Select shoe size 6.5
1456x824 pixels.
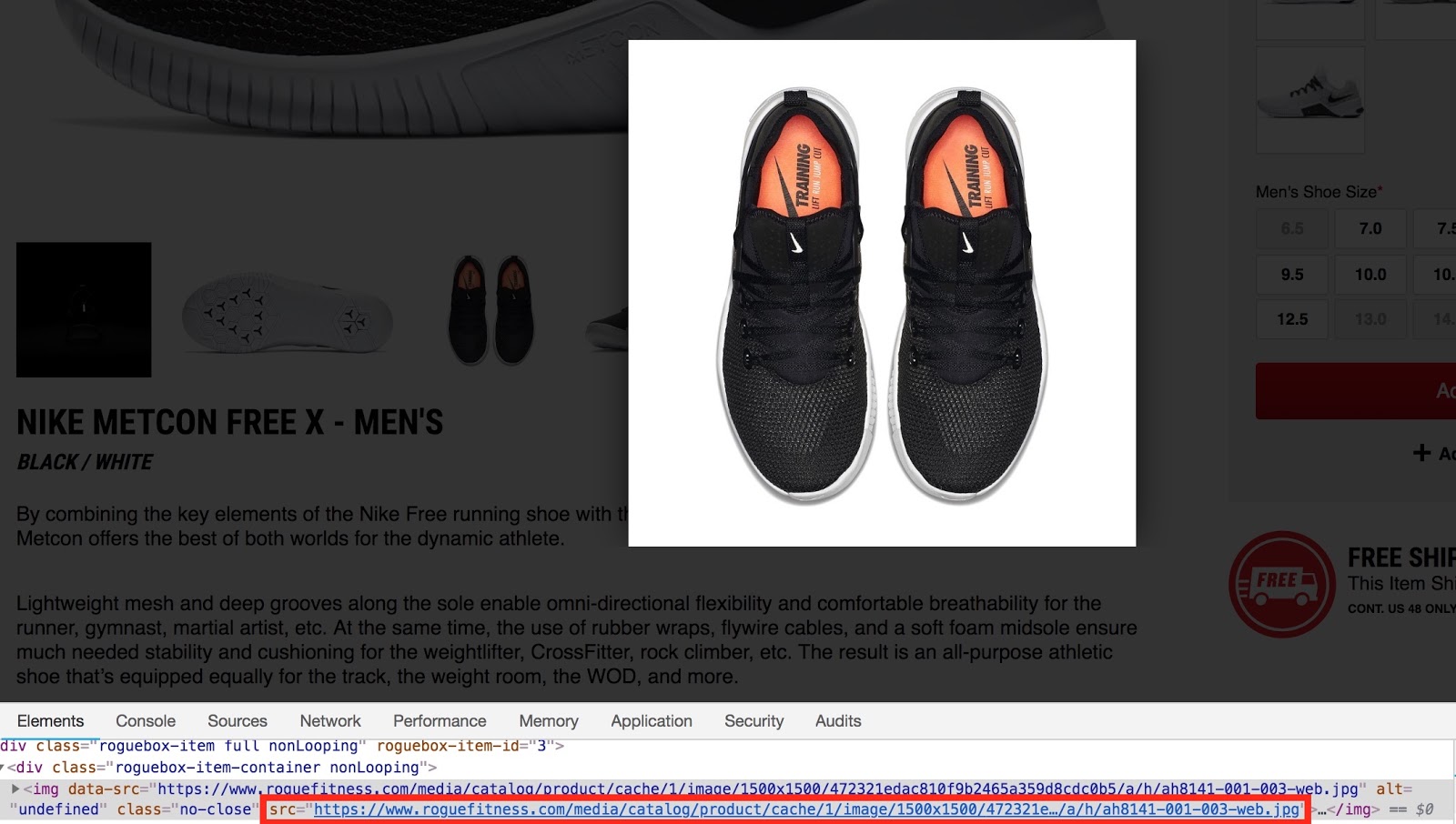click(1292, 229)
